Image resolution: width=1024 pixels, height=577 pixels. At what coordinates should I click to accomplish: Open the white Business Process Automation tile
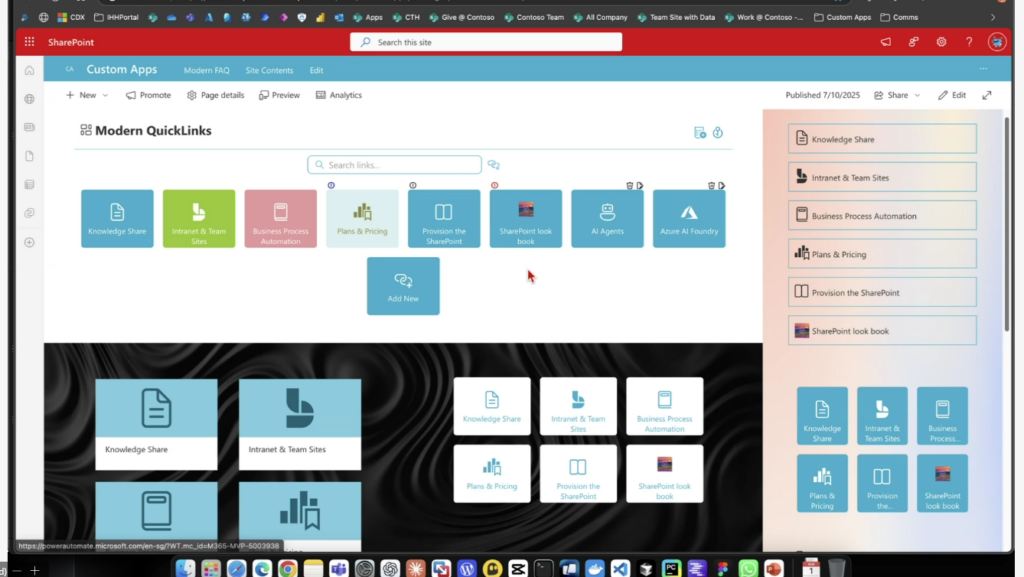[x=664, y=406]
